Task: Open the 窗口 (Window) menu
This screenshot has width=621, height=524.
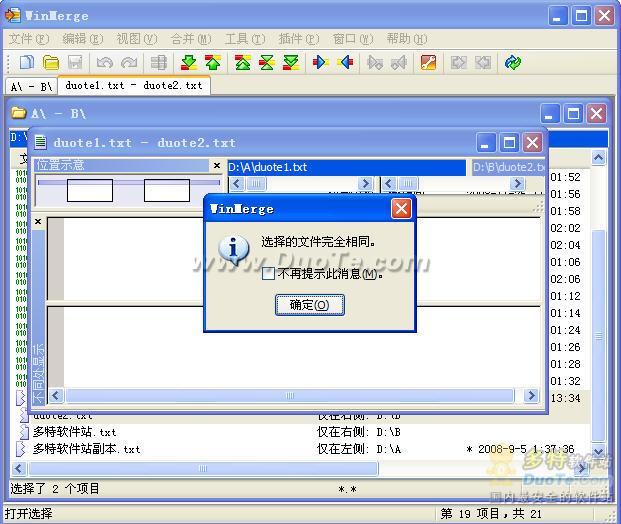Action: [353, 39]
